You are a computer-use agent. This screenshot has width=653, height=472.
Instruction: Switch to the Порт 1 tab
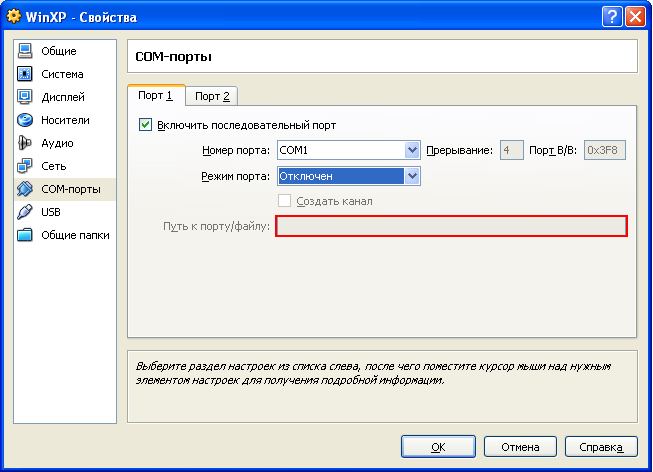point(156,95)
